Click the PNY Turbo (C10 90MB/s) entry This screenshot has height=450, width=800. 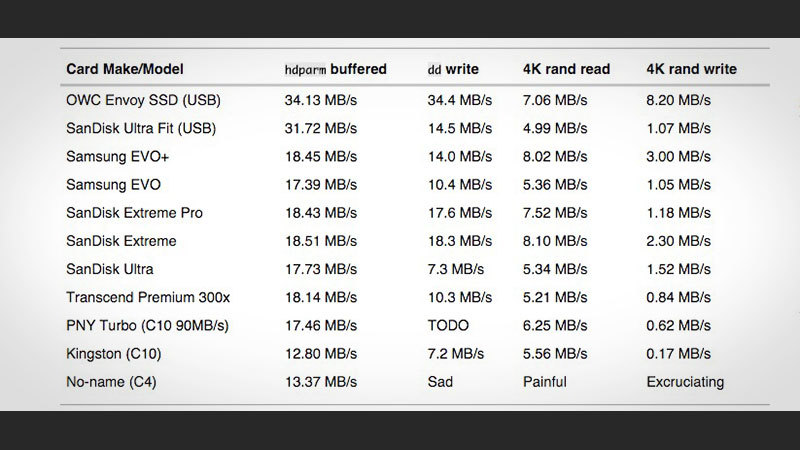[142, 326]
